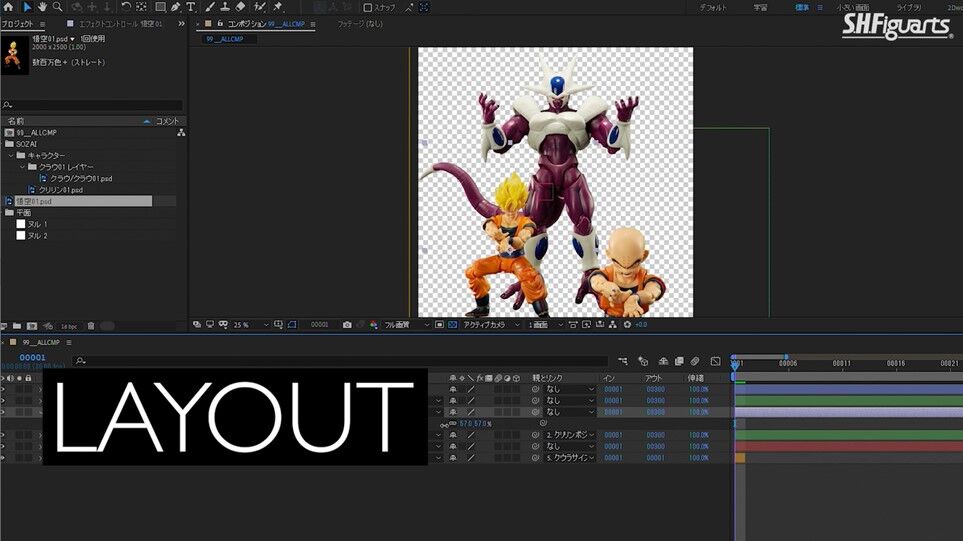This screenshot has width=963, height=541.
Task: Click the 16 bpc color depth button
Action: click(x=69, y=326)
